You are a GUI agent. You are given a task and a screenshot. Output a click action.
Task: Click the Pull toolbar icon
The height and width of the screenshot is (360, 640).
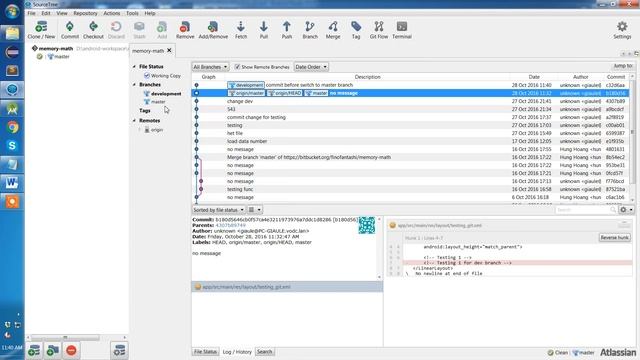(264, 30)
